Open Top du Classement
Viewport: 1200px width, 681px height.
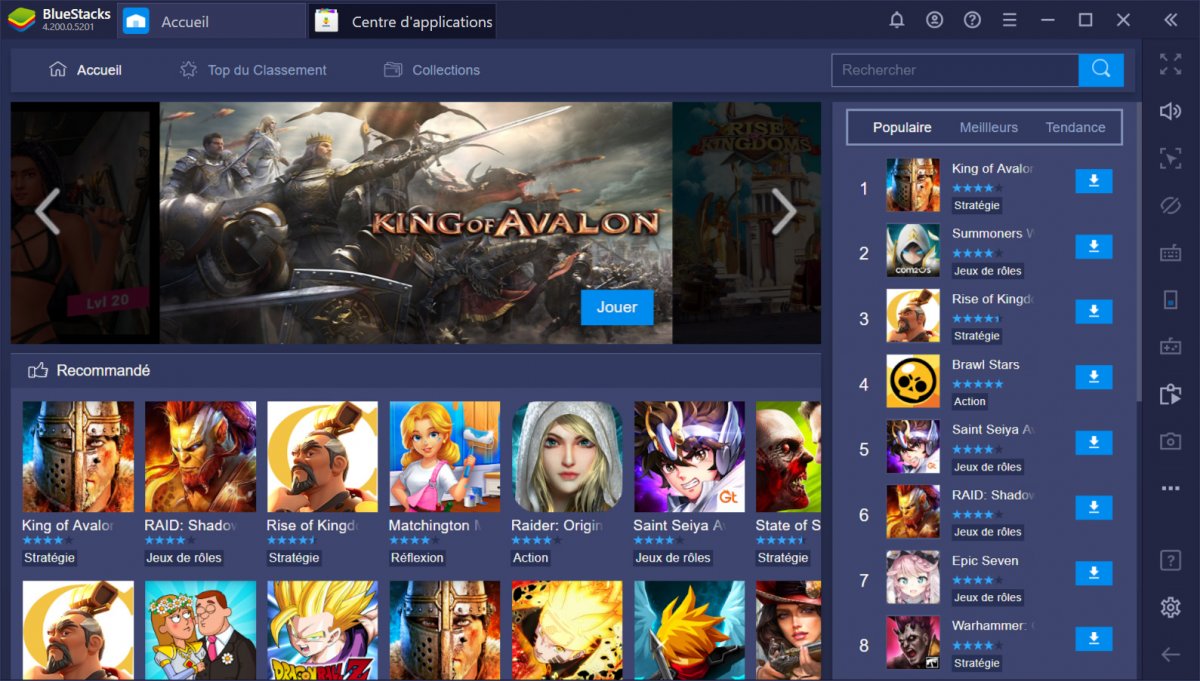click(x=253, y=70)
